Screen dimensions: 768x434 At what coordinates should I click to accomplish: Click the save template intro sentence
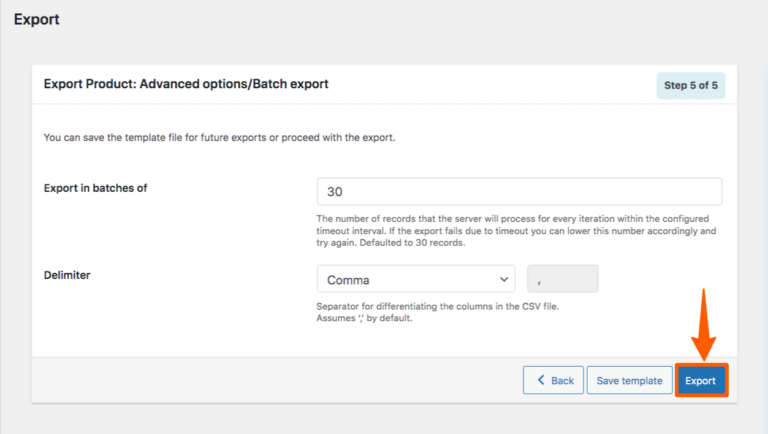[x=220, y=137]
